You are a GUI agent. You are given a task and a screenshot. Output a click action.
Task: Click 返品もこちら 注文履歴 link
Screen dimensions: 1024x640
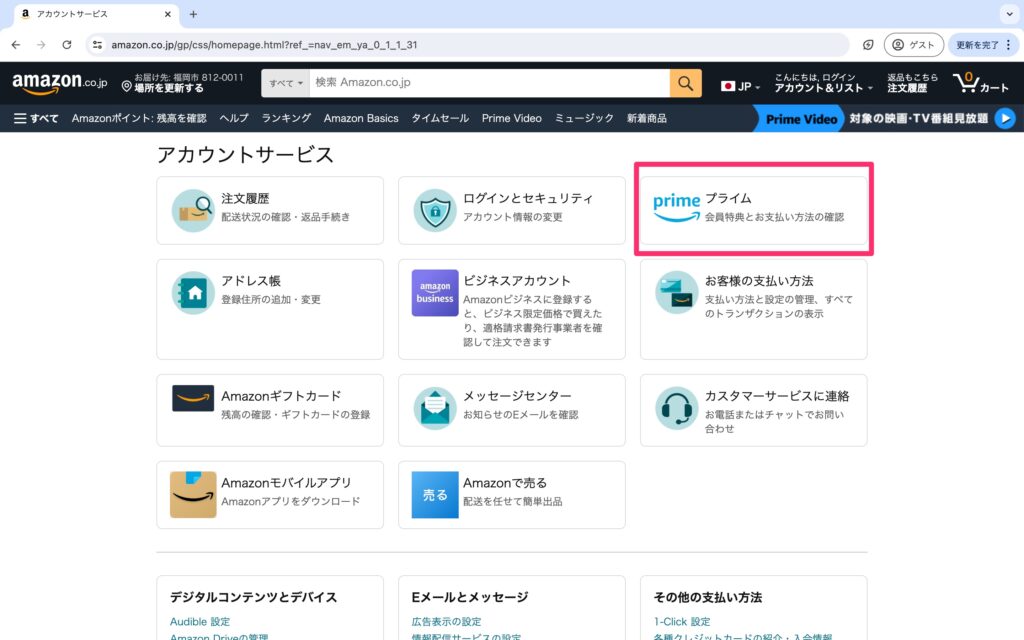(x=912, y=83)
